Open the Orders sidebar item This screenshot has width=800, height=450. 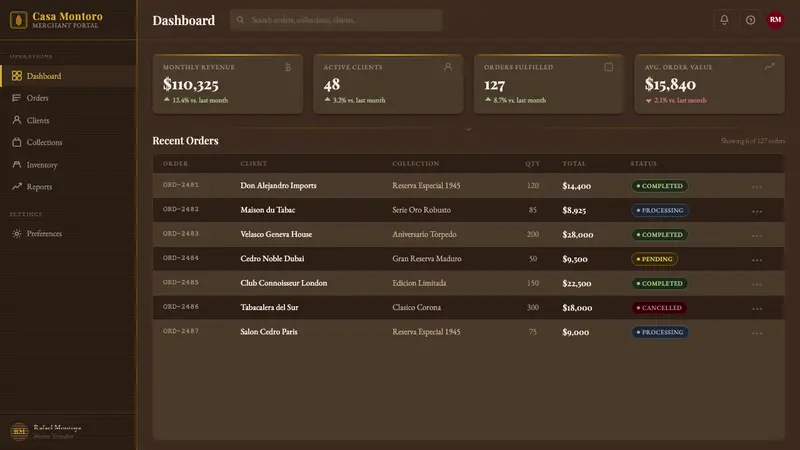click(68, 98)
